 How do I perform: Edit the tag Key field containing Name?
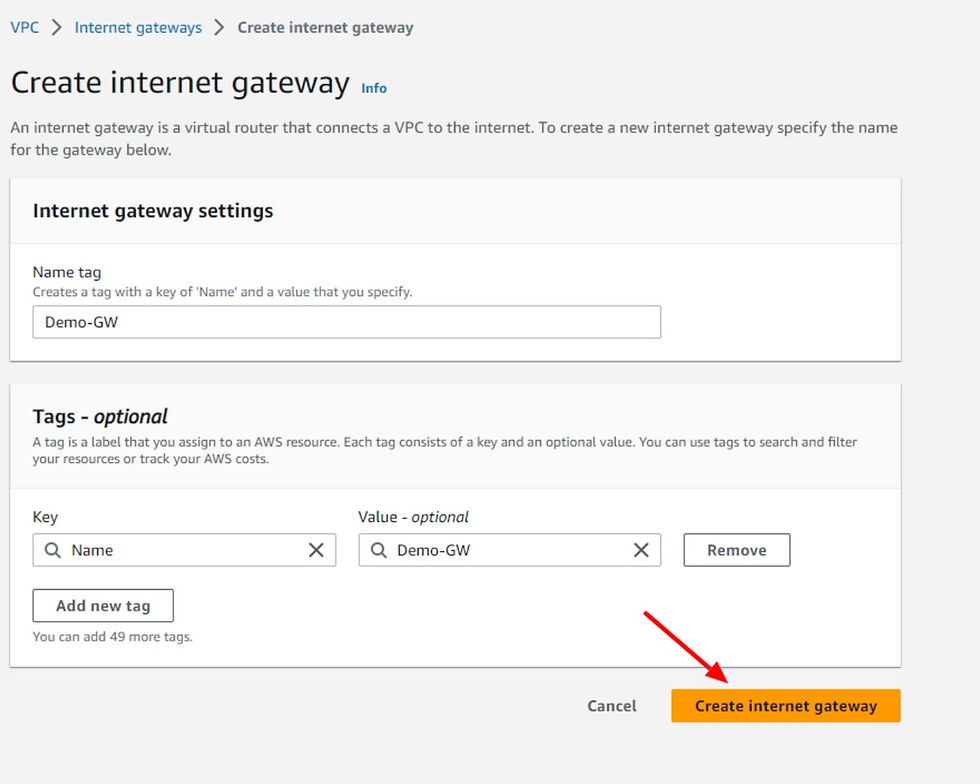(x=184, y=550)
